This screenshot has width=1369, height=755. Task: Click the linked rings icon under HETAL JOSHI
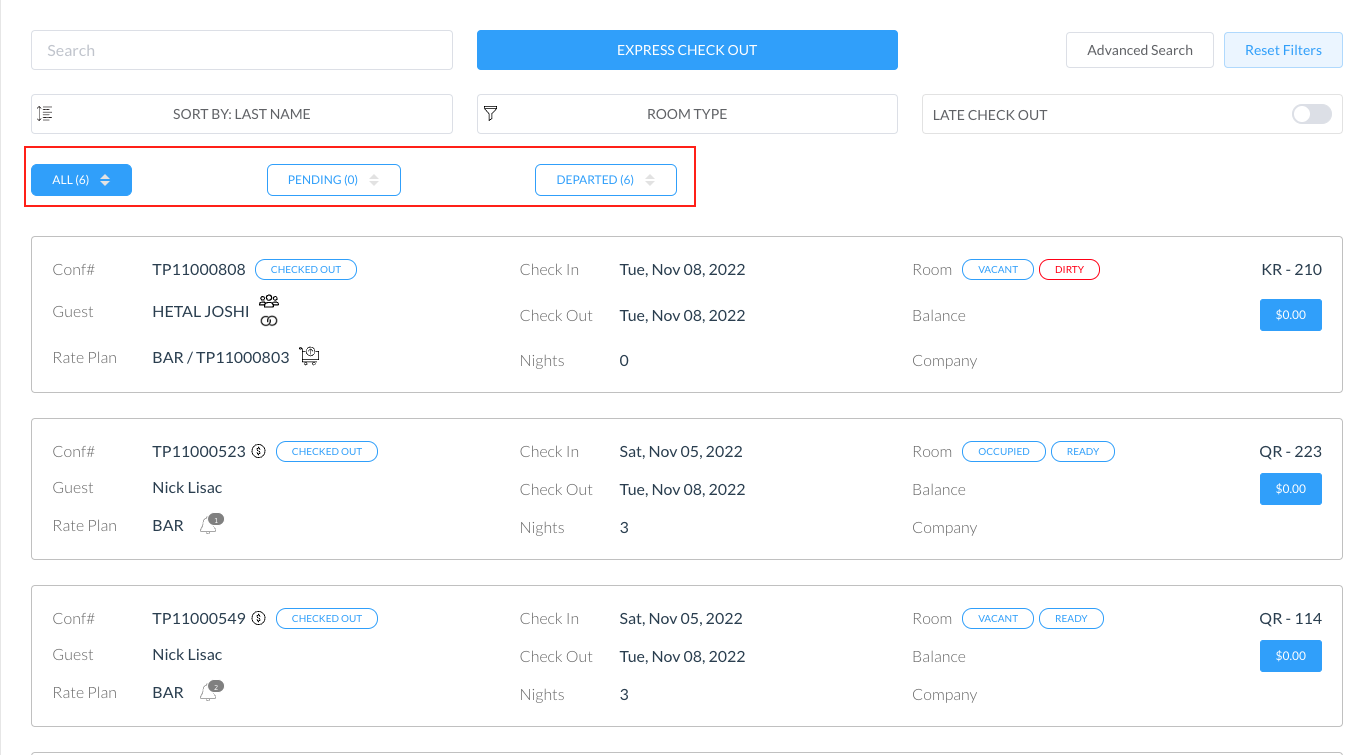(x=269, y=321)
